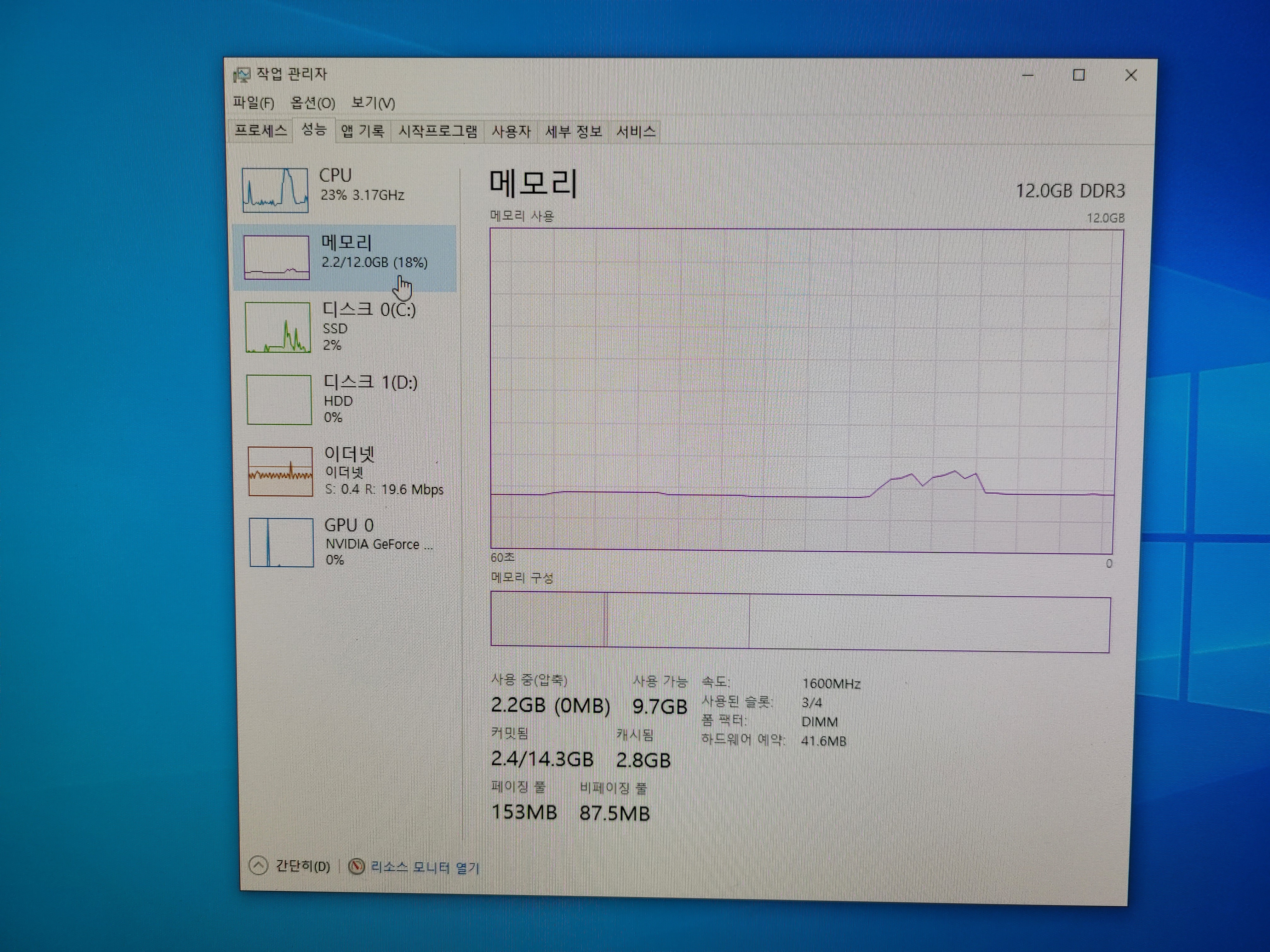Image resolution: width=1270 pixels, height=952 pixels.
Task: Select the 메모리 mini graph thumbnail
Action: click(277, 258)
